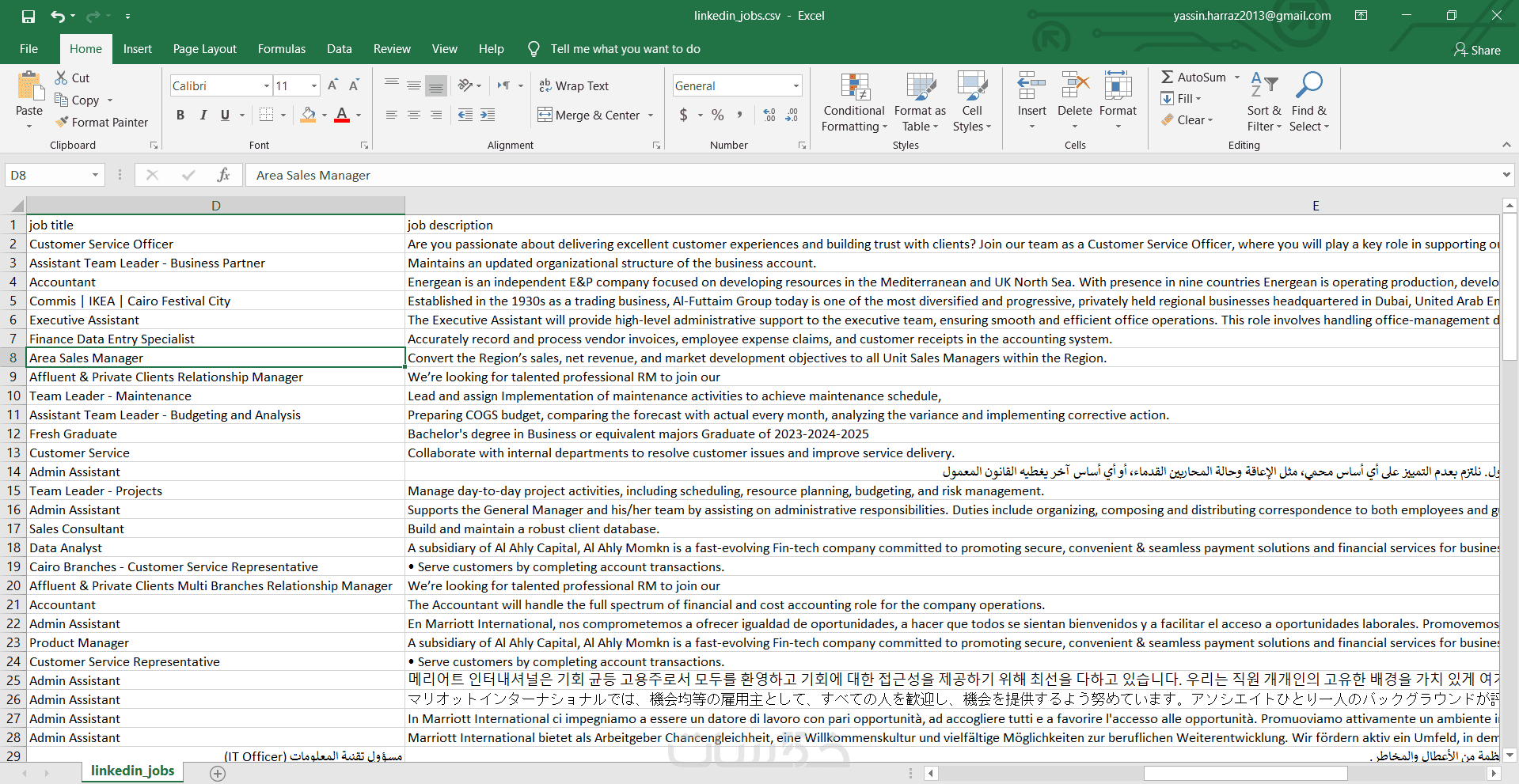Save the workbook from the quick access toolbar
Image resolution: width=1519 pixels, height=784 pixels.
[x=28, y=16]
